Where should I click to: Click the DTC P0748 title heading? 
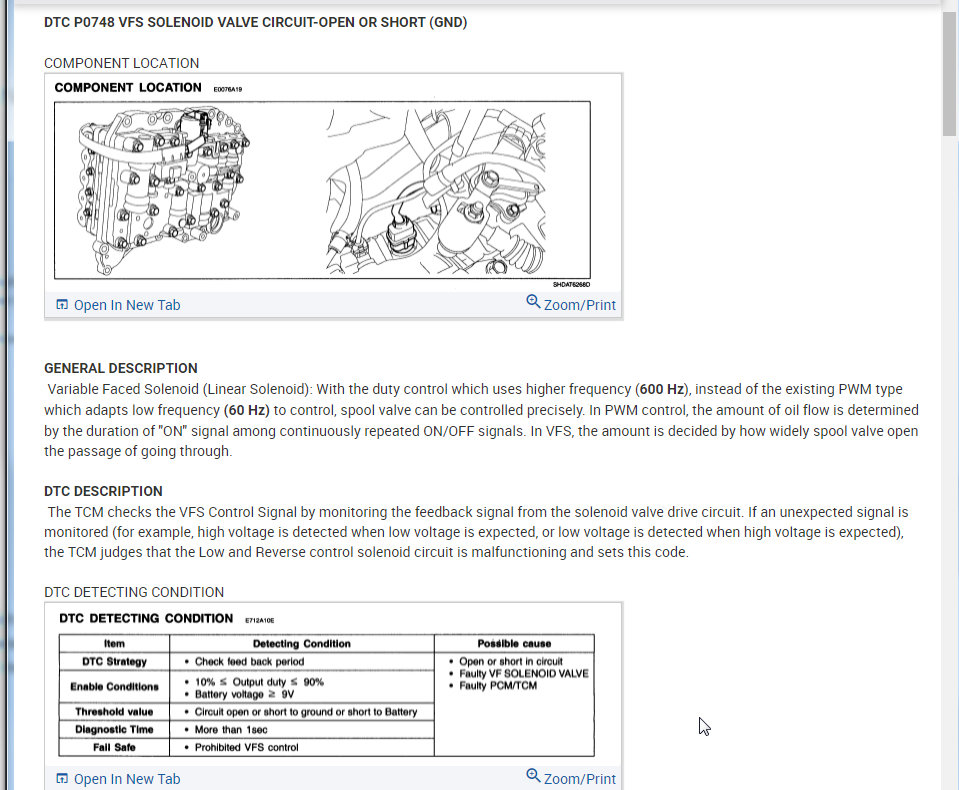click(255, 23)
